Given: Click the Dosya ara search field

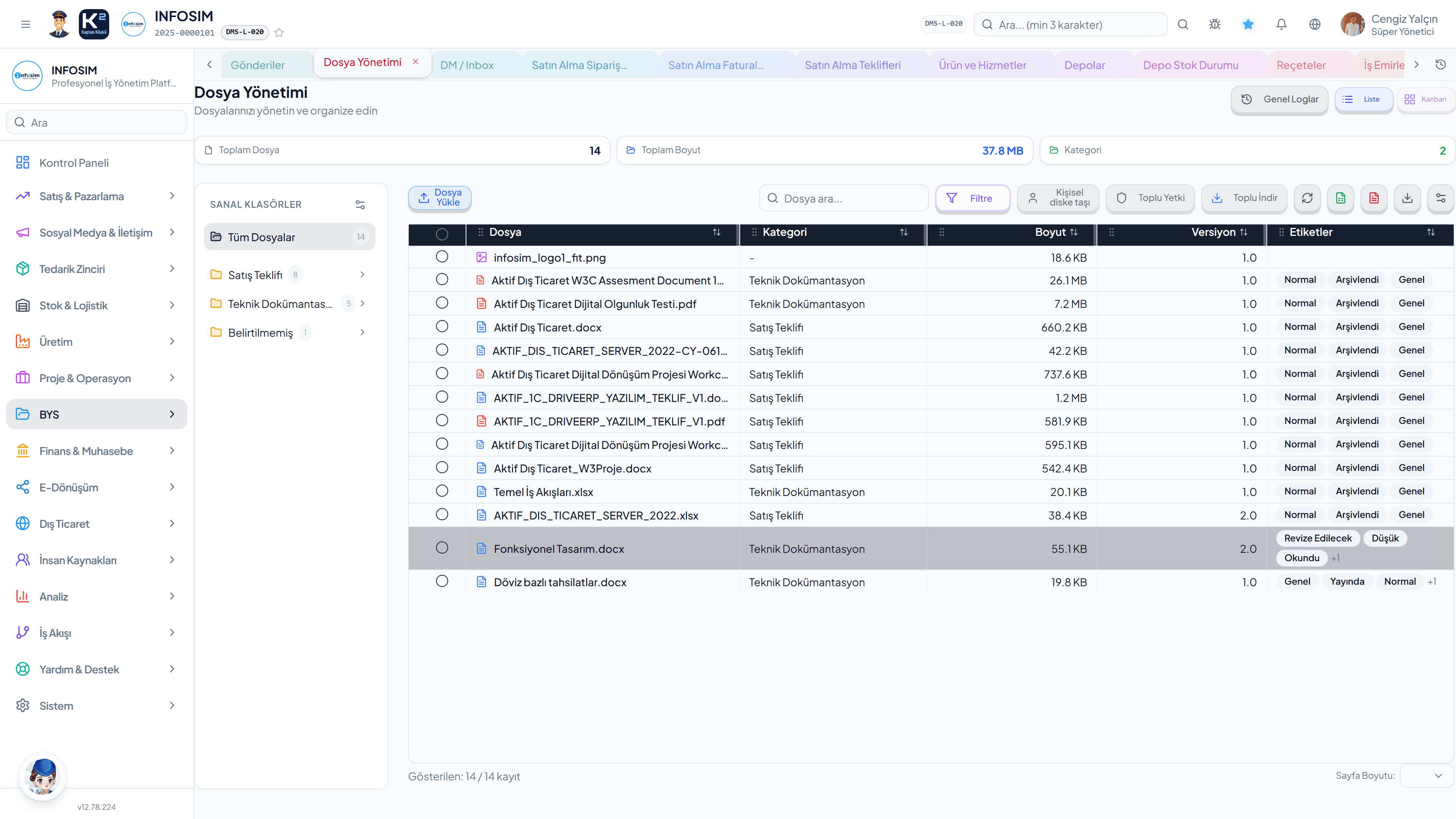Looking at the screenshot, I should 843,198.
